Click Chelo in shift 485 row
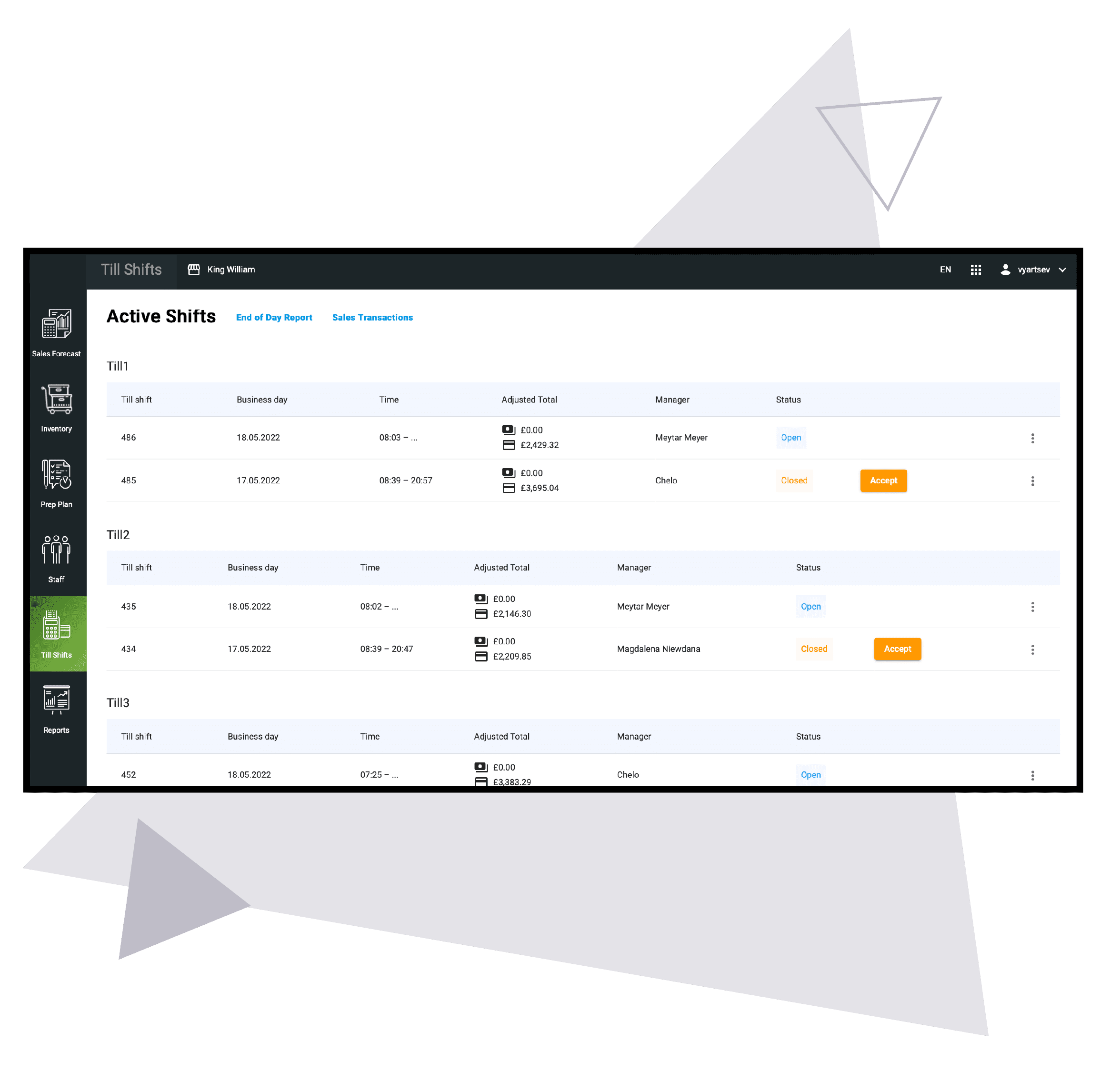 [667, 481]
